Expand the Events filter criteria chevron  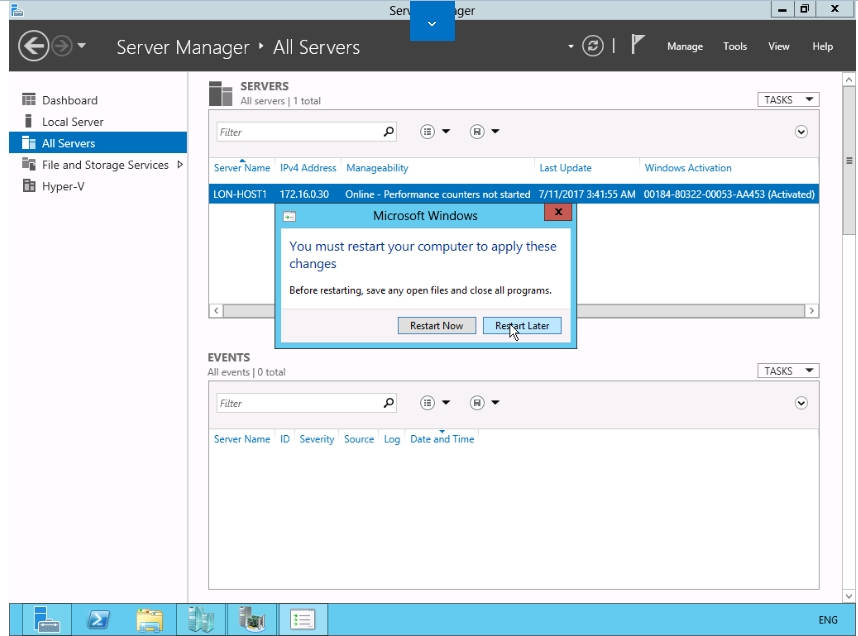tap(801, 403)
